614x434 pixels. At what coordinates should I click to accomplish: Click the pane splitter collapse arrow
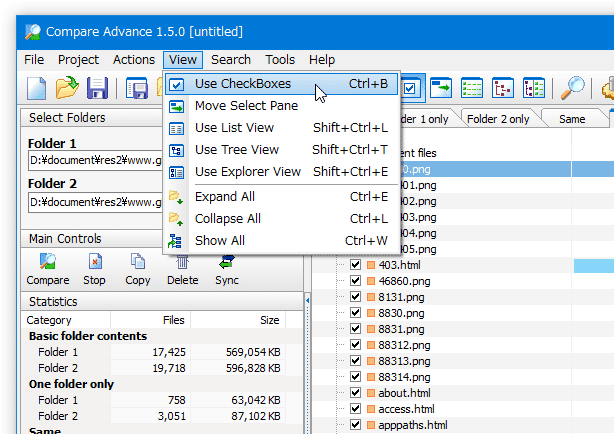tap(308, 300)
